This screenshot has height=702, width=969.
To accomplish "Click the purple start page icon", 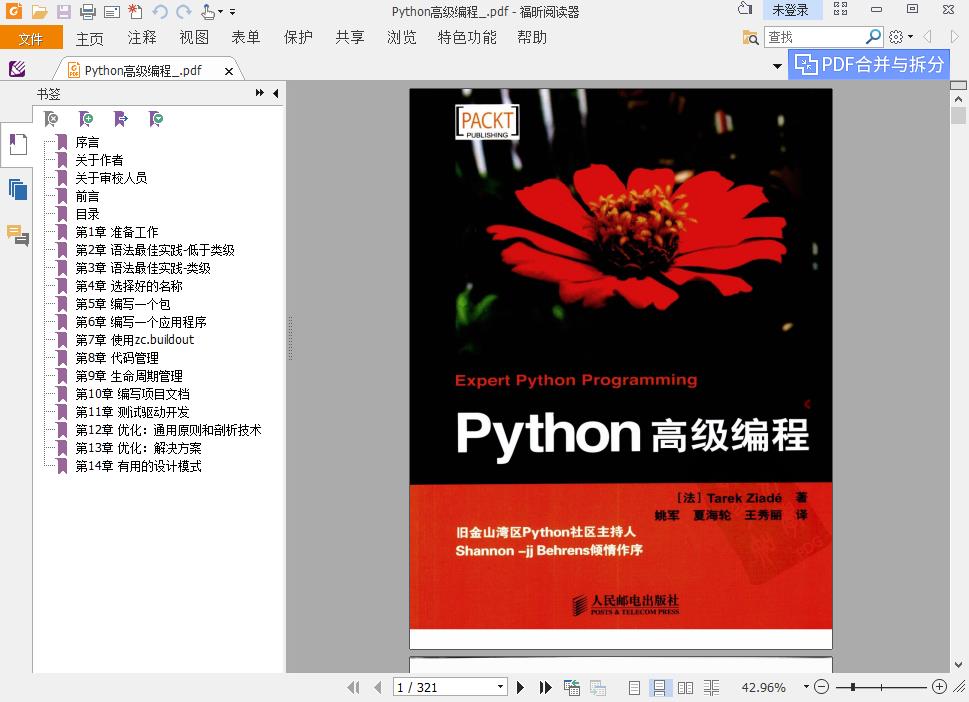I will point(17,69).
